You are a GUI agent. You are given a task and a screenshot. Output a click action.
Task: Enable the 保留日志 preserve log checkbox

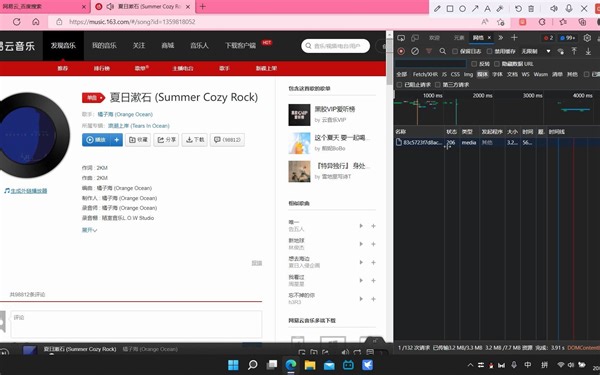pyautogui.click(x=455, y=51)
